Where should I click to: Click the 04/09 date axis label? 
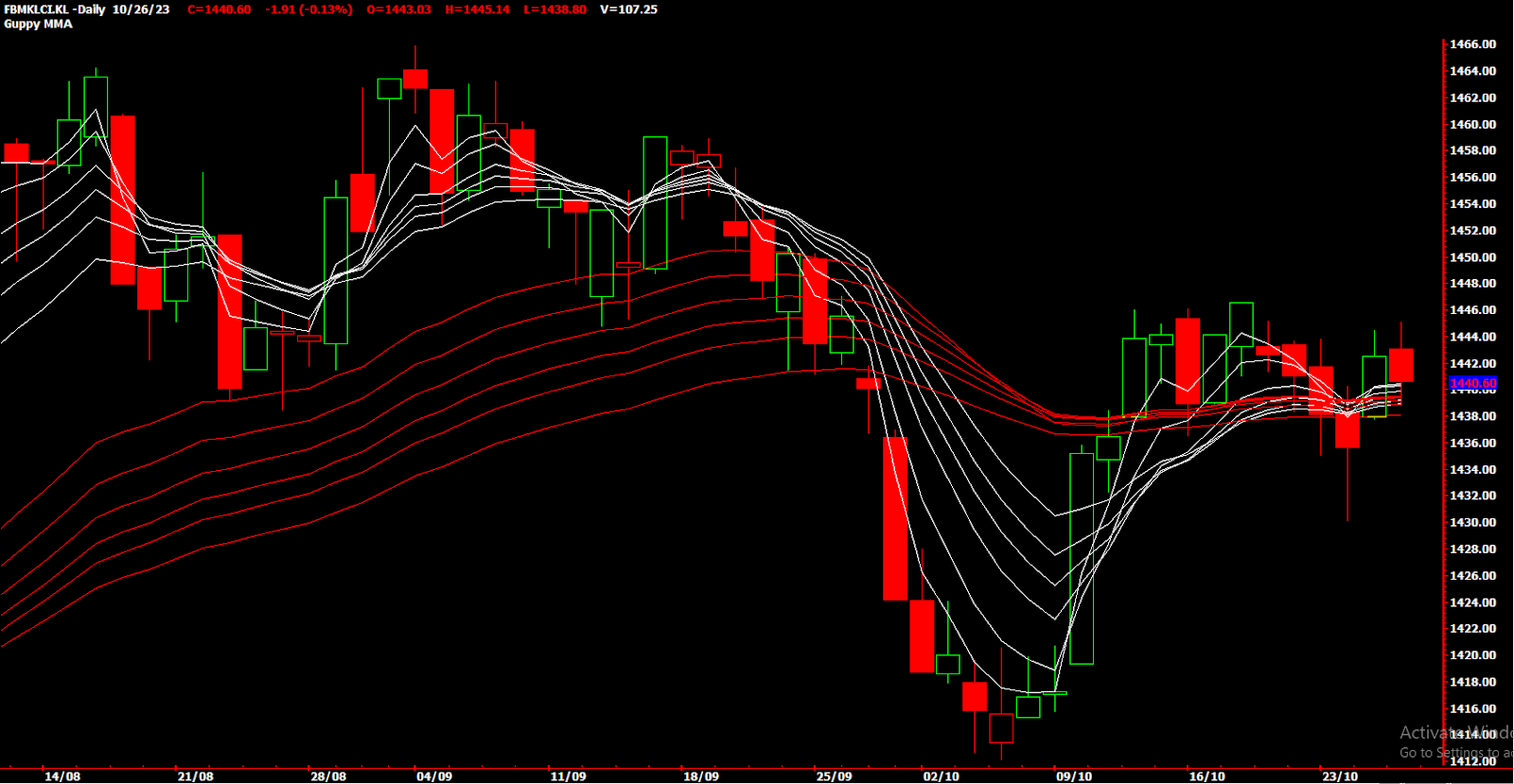[x=434, y=776]
